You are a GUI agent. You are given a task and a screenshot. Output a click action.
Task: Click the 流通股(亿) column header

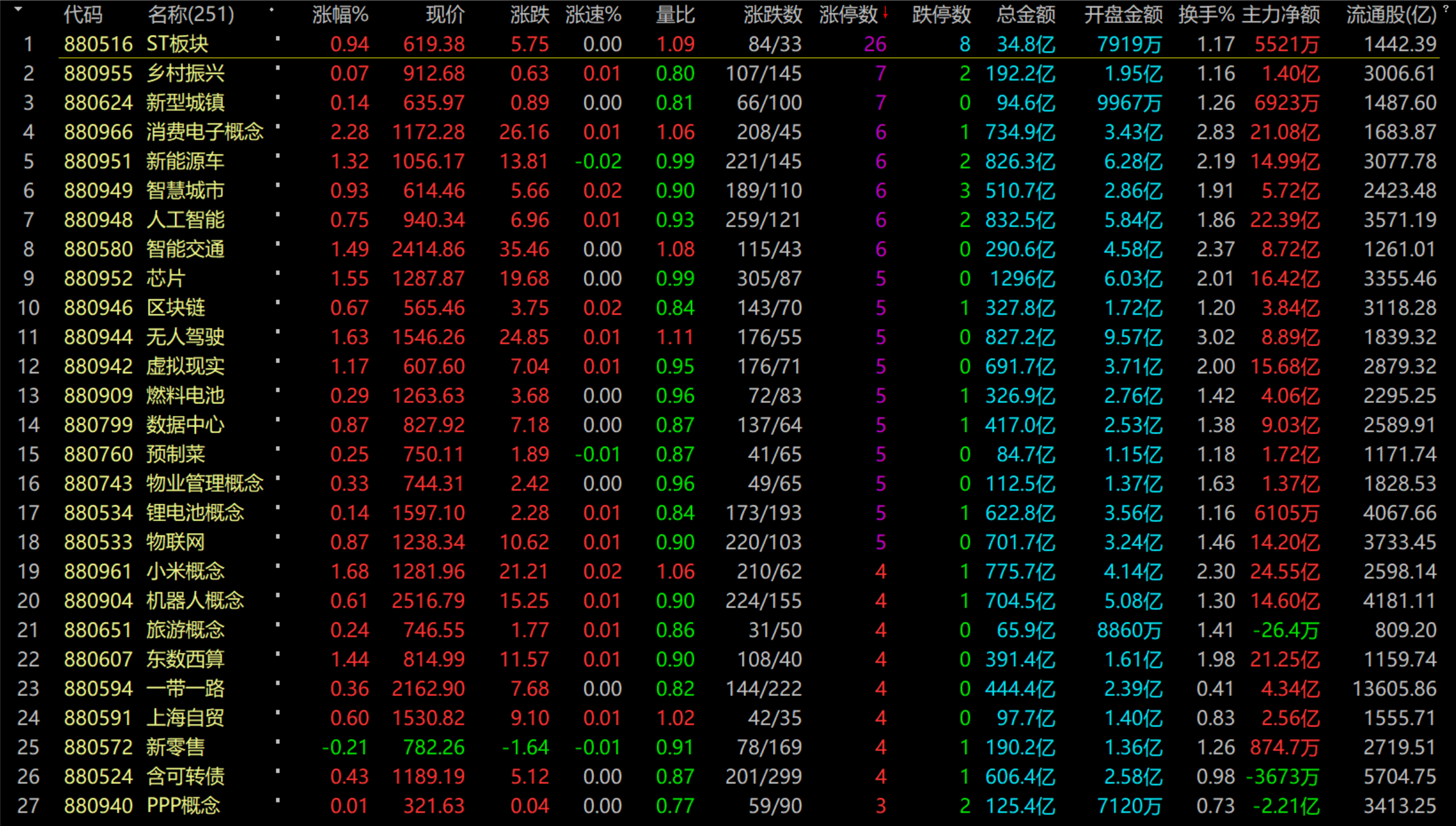click(1390, 15)
